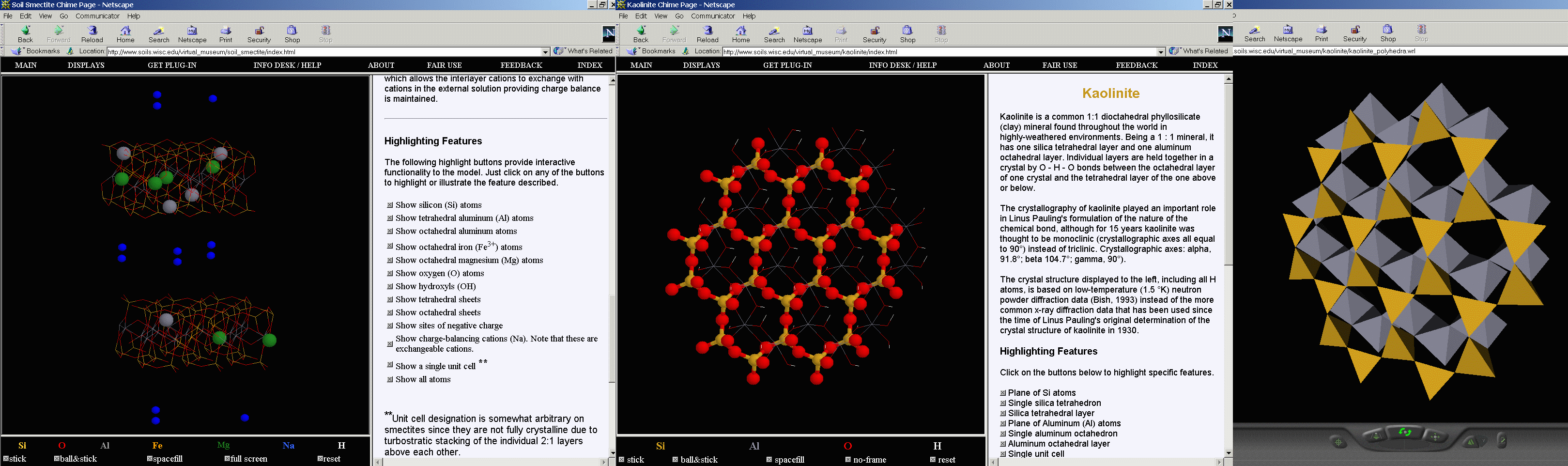Open the FEEDBACK link on the Soil Smectite page
1568x466 pixels.
tap(521, 65)
